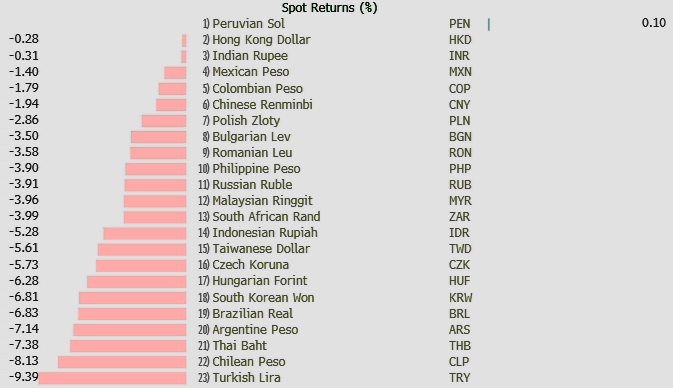Click the Chilean Peso red bar
The height and width of the screenshot is (388, 673).
(x=122, y=362)
